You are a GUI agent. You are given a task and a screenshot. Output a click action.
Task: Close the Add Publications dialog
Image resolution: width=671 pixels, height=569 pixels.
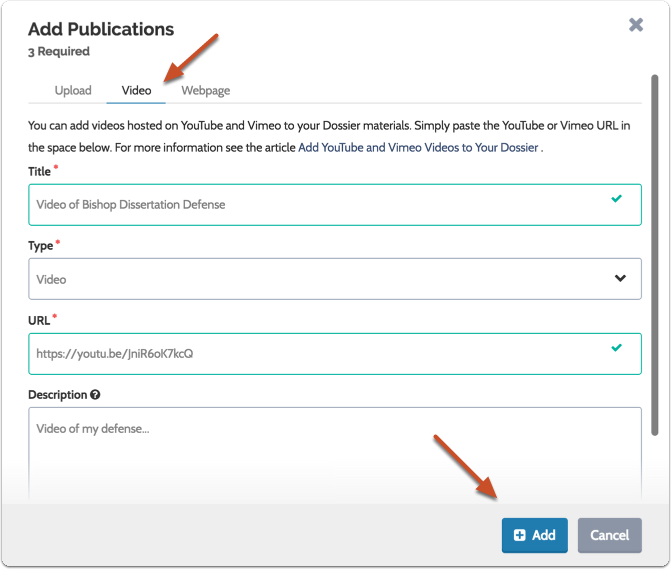click(x=636, y=25)
